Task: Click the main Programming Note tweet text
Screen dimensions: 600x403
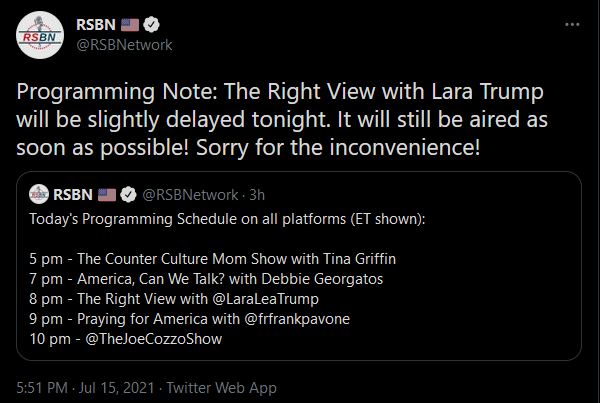Action: click(x=282, y=120)
